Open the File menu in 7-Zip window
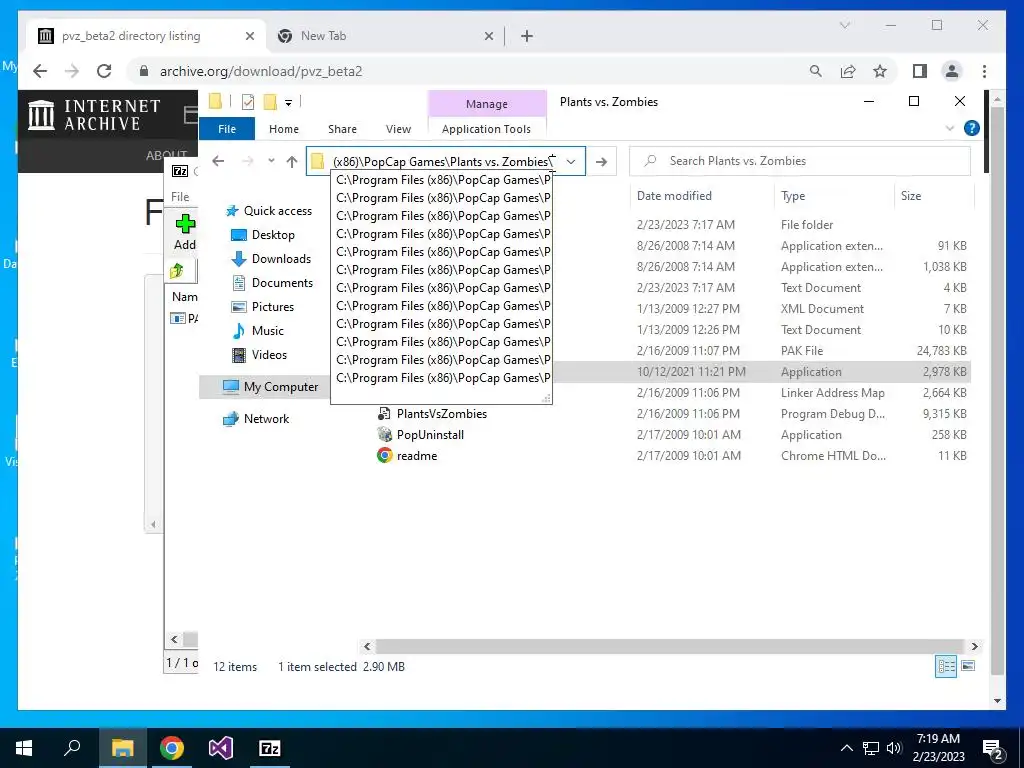The width and height of the screenshot is (1024, 768). (180, 197)
